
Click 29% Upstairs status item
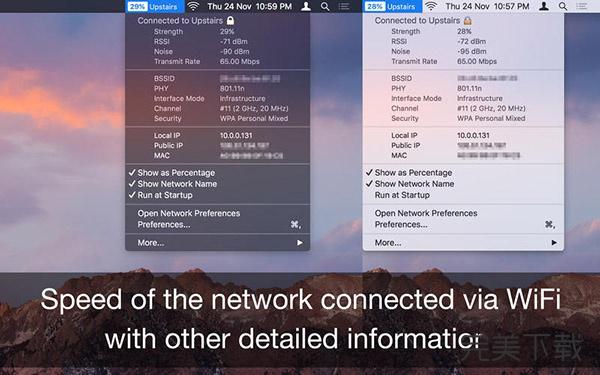click(155, 7)
